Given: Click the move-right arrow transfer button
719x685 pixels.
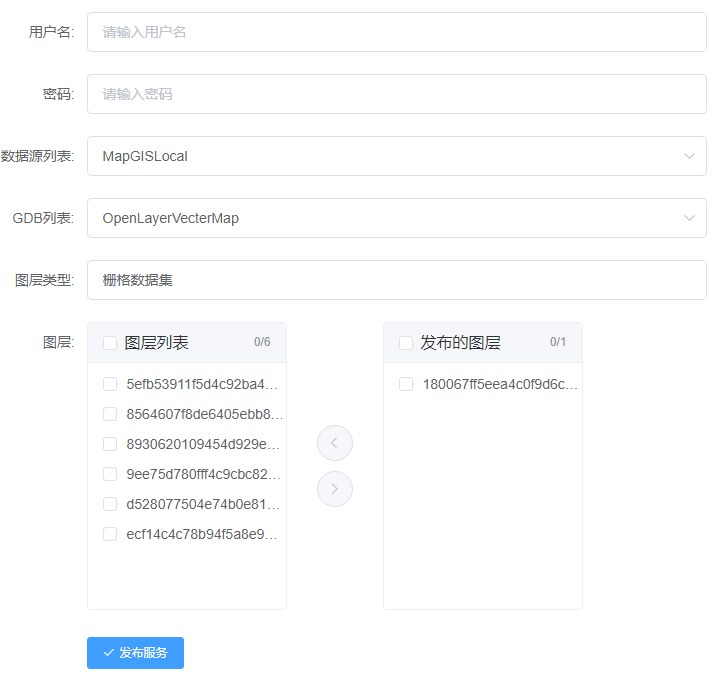Looking at the screenshot, I should click(x=335, y=489).
